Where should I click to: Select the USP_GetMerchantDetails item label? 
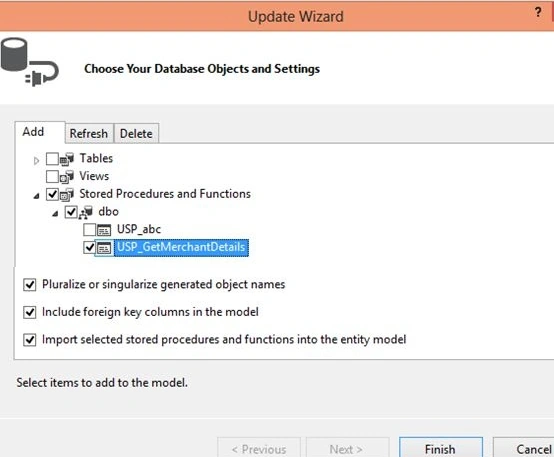tap(181, 247)
